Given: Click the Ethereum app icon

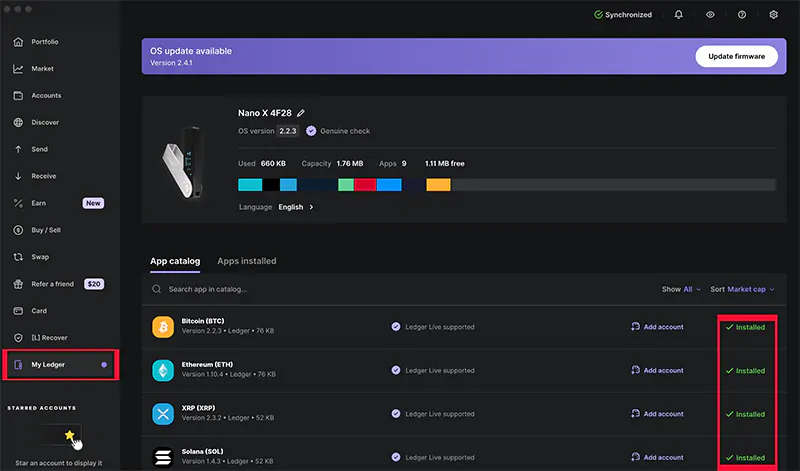Looking at the screenshot, I should [164, 370].
